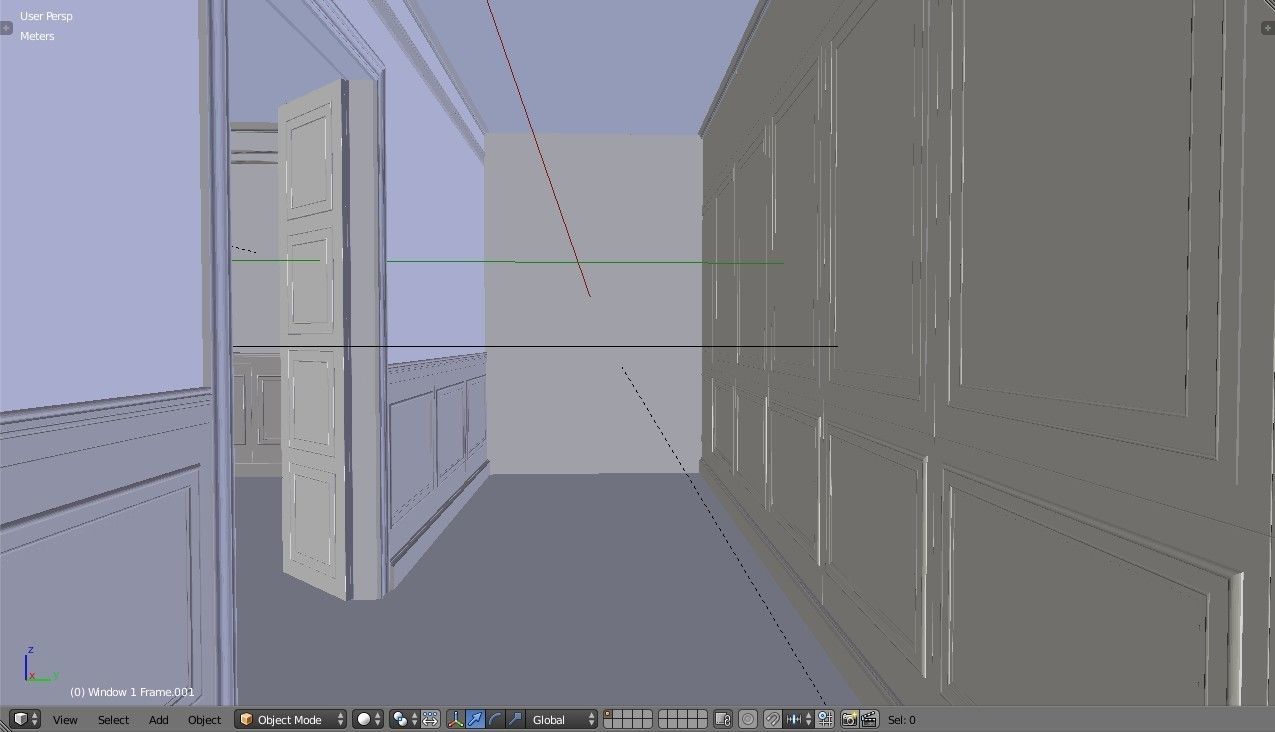Toggle proportional editing circle icon
Image resolution: width=1275 pixels, height=732 pixels.
coord(748,719)
